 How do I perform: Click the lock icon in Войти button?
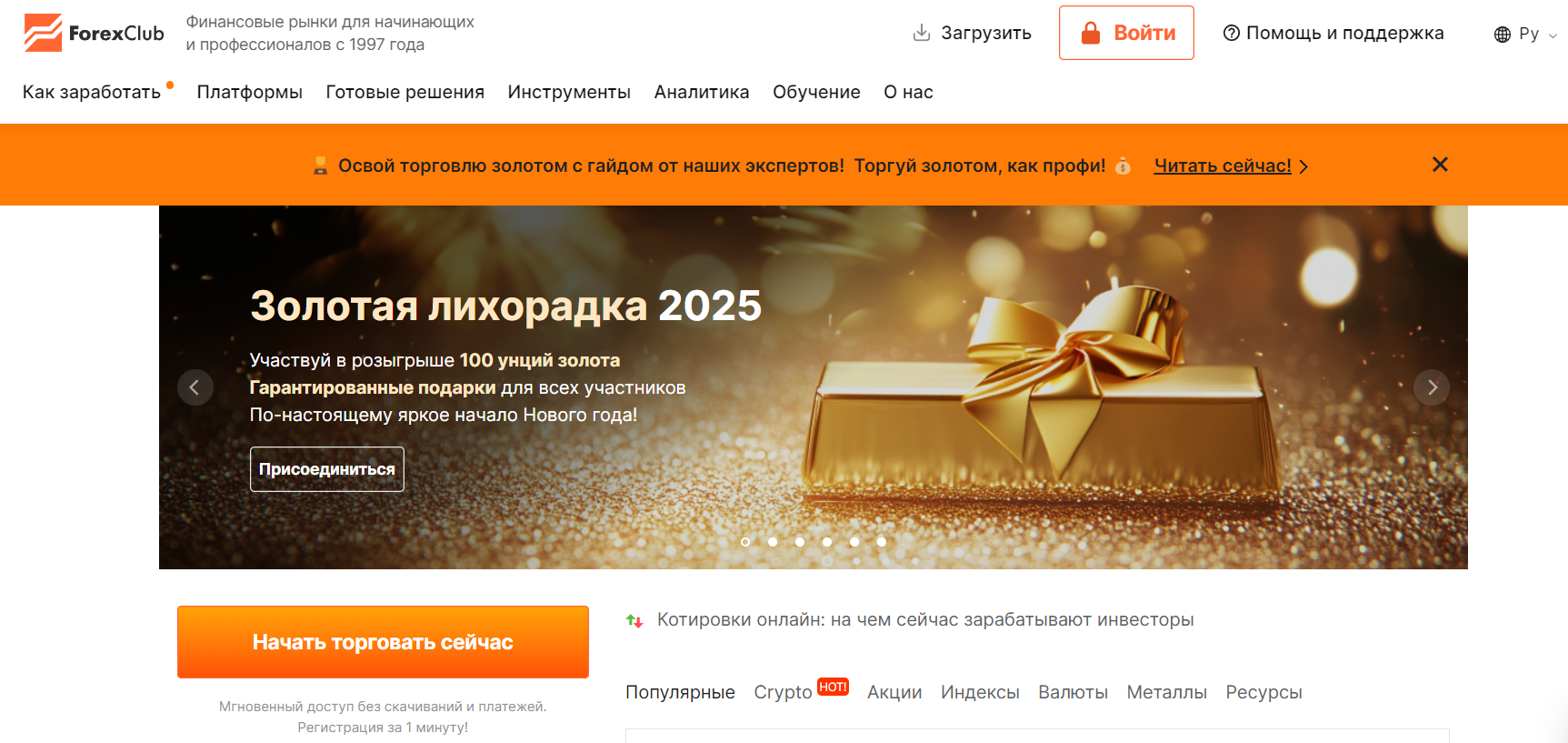point(1090,33)
